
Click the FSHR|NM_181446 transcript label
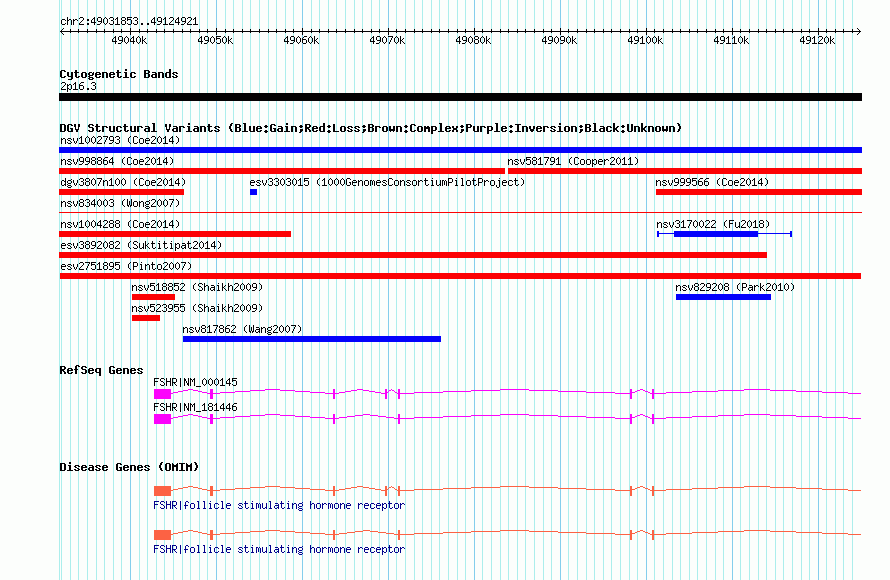[195, 407]
